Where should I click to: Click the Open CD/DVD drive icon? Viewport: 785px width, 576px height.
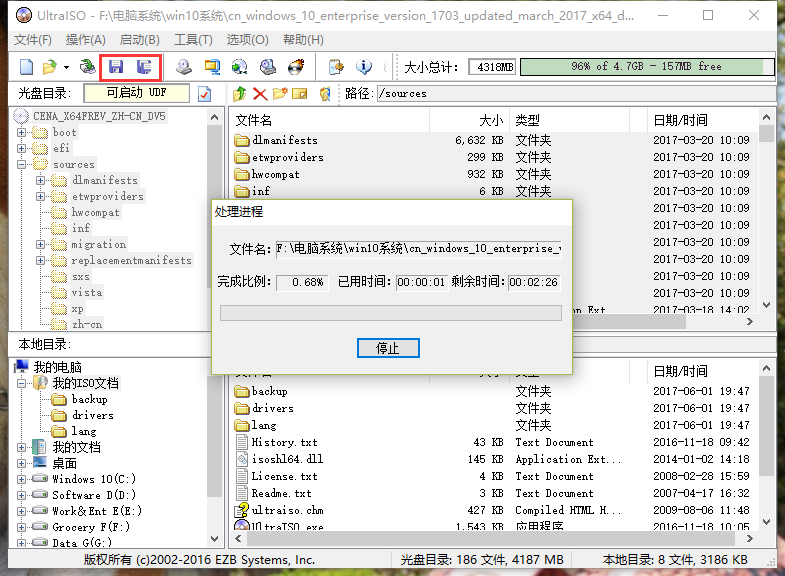click(x=88, y=67)
